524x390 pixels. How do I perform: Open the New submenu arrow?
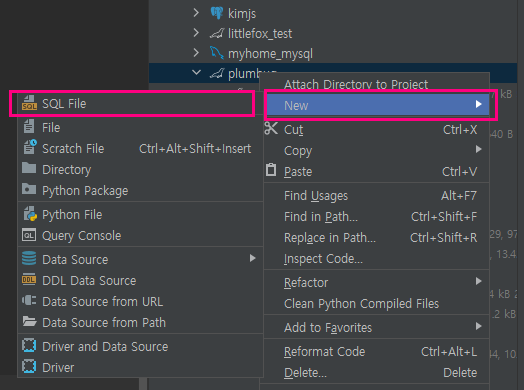tap(478, 104)
